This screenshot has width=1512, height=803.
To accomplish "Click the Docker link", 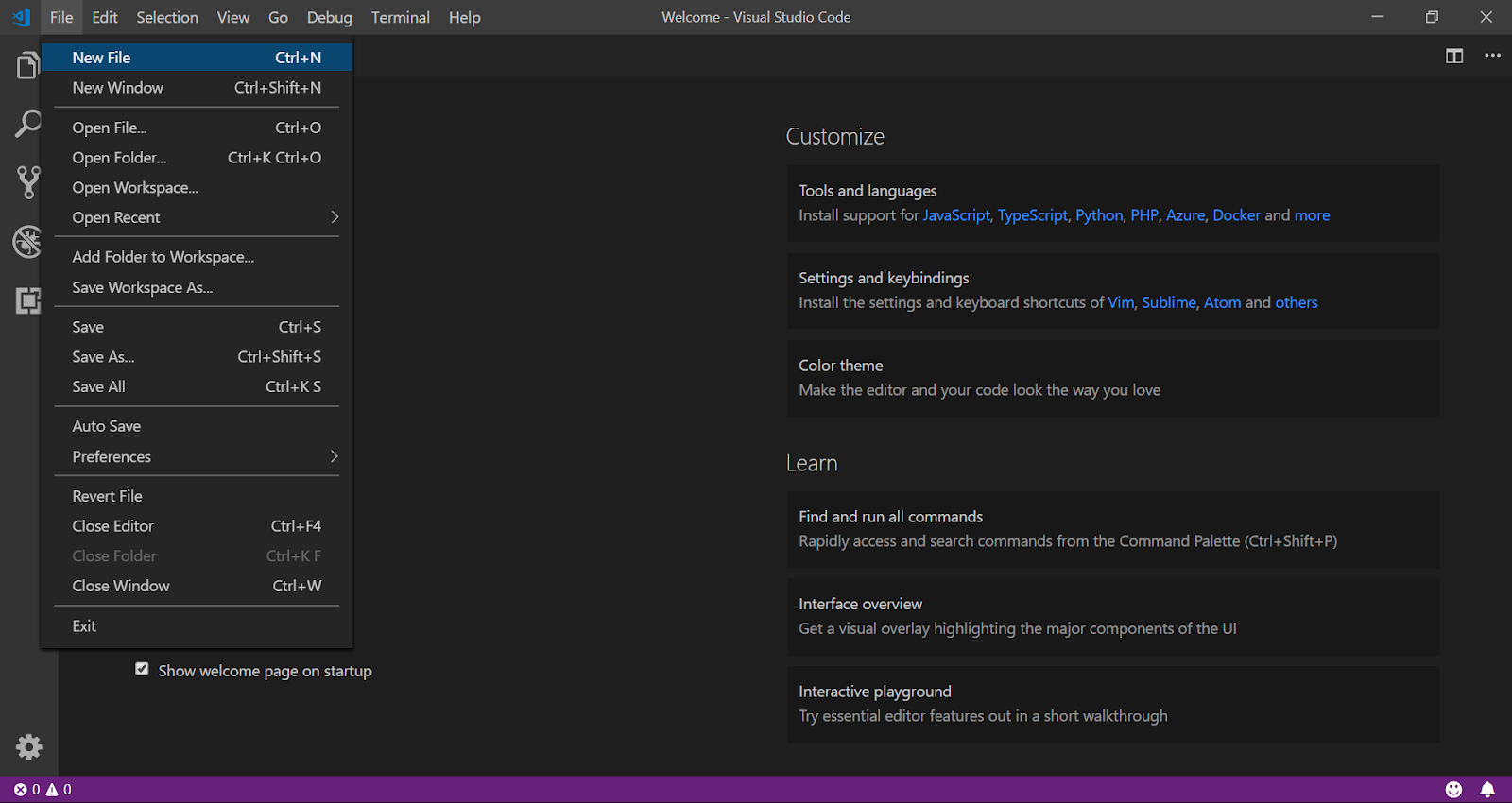I will coord(1236,215).
